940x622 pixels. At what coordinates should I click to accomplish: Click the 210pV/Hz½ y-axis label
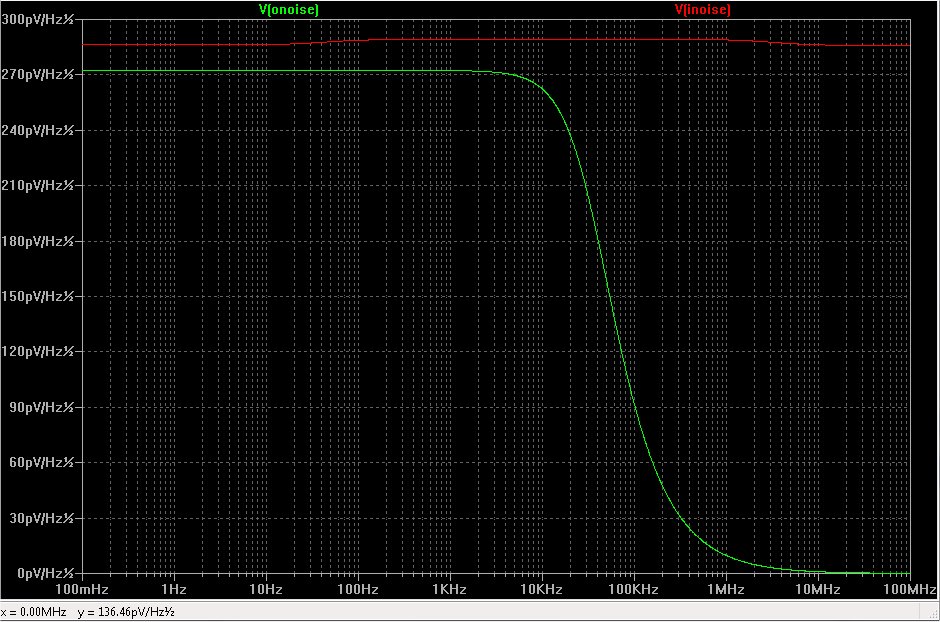(38, 185)
